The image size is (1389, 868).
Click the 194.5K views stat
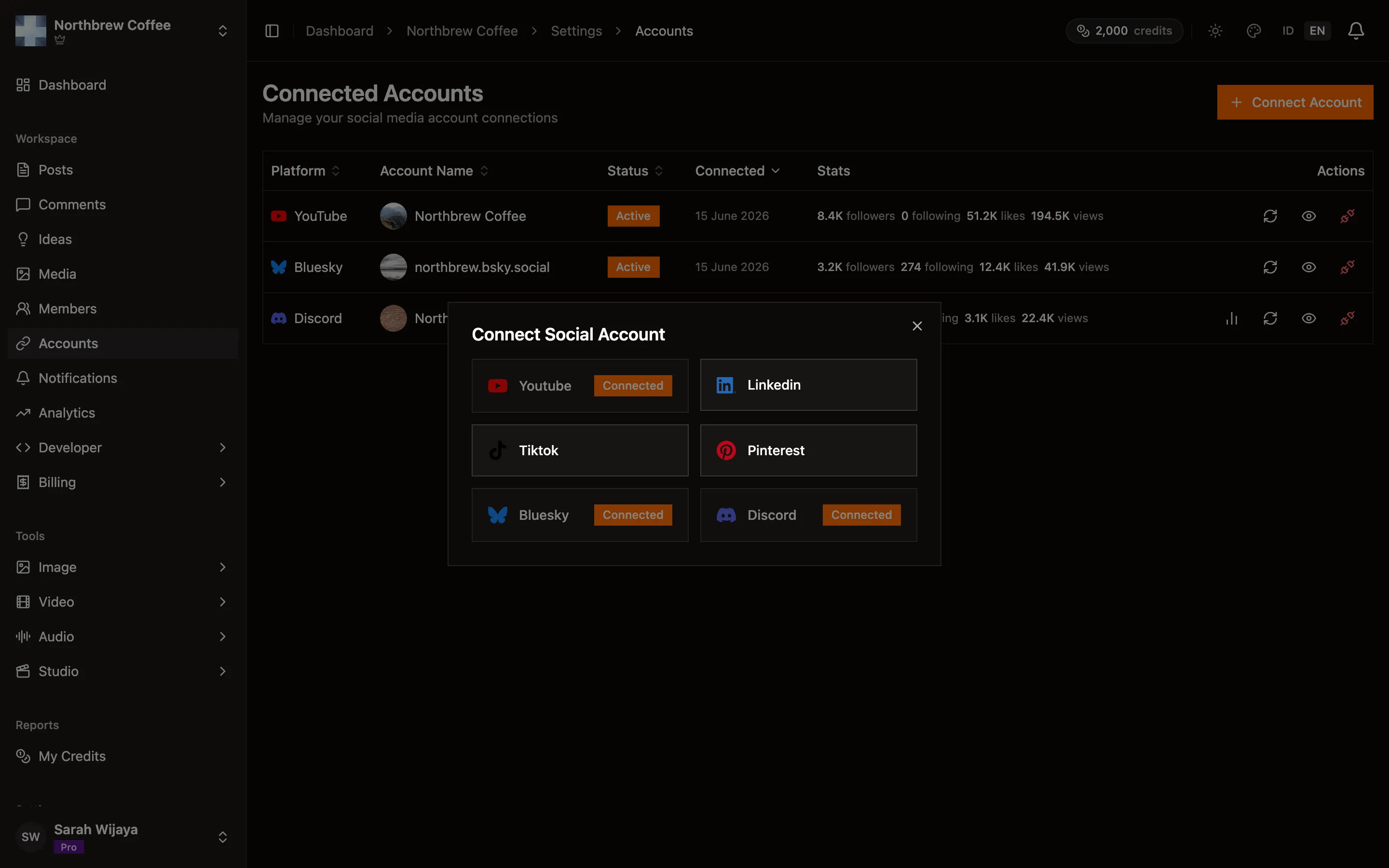(x=1067, y=216)
